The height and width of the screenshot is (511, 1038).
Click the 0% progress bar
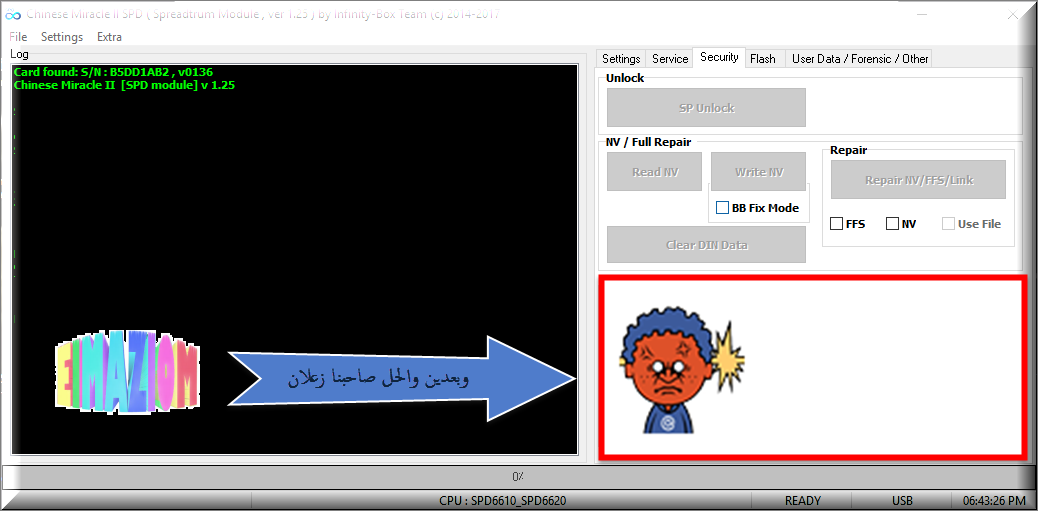(518, 476)
